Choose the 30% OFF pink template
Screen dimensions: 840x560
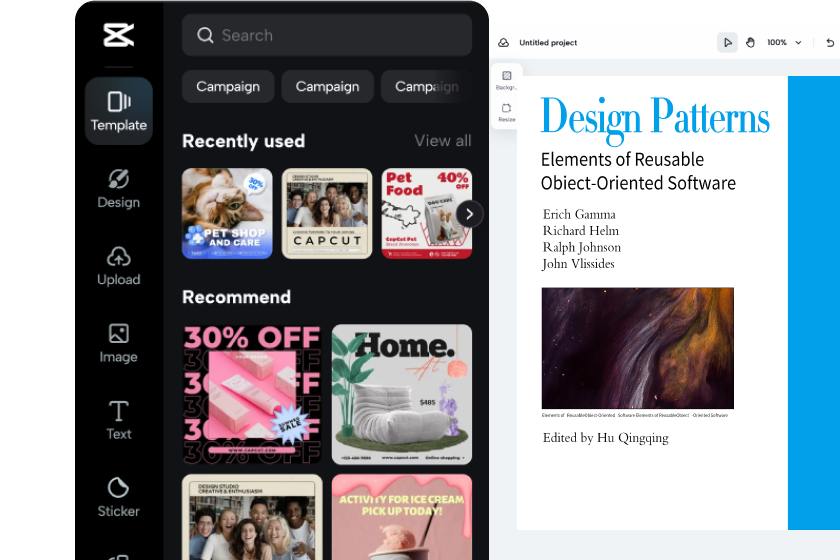(252, 394)
